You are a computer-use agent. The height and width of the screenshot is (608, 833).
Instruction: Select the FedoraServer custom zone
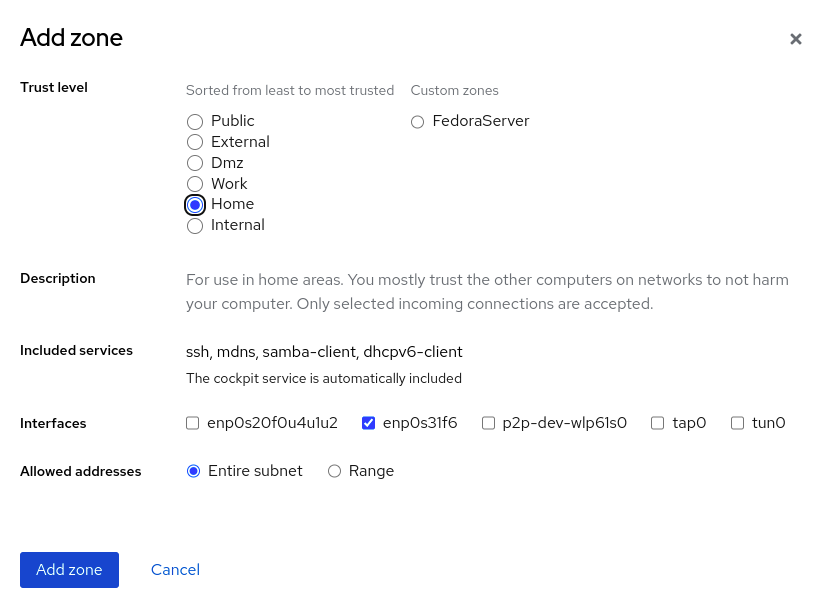point(418,122)
